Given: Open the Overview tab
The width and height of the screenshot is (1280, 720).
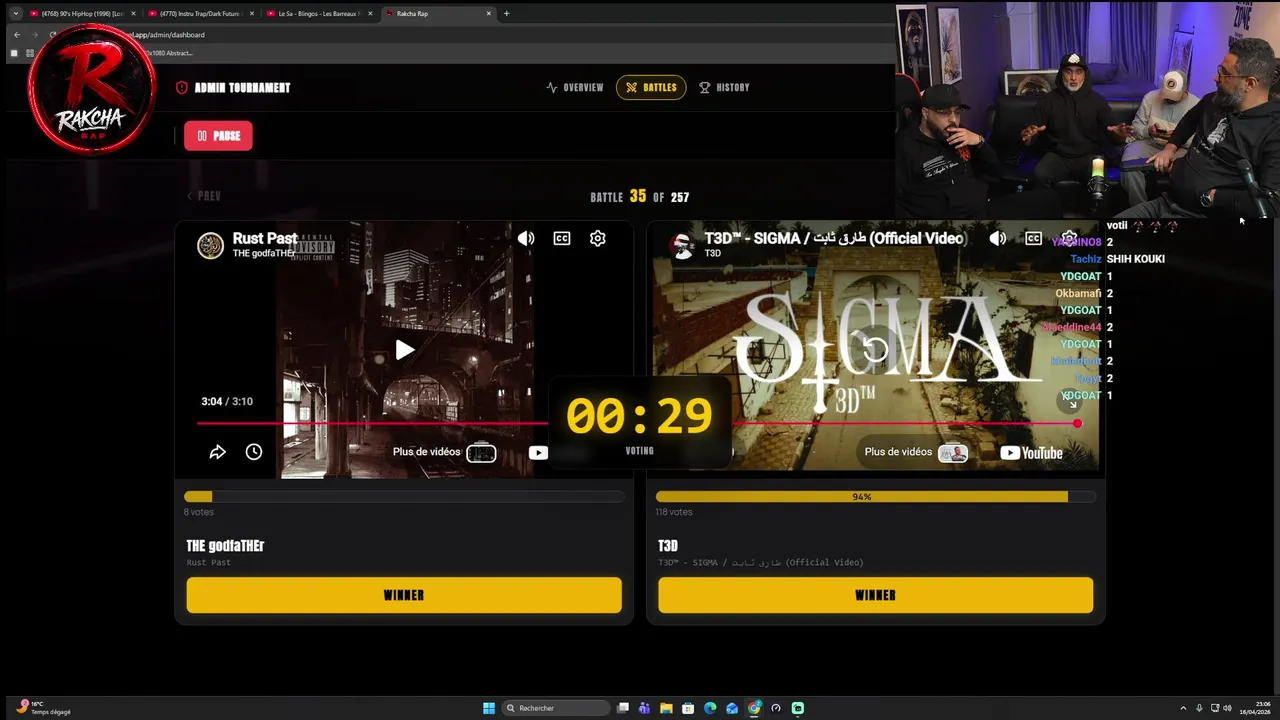Looking at the screenshot, I should [x=575, y=87].
